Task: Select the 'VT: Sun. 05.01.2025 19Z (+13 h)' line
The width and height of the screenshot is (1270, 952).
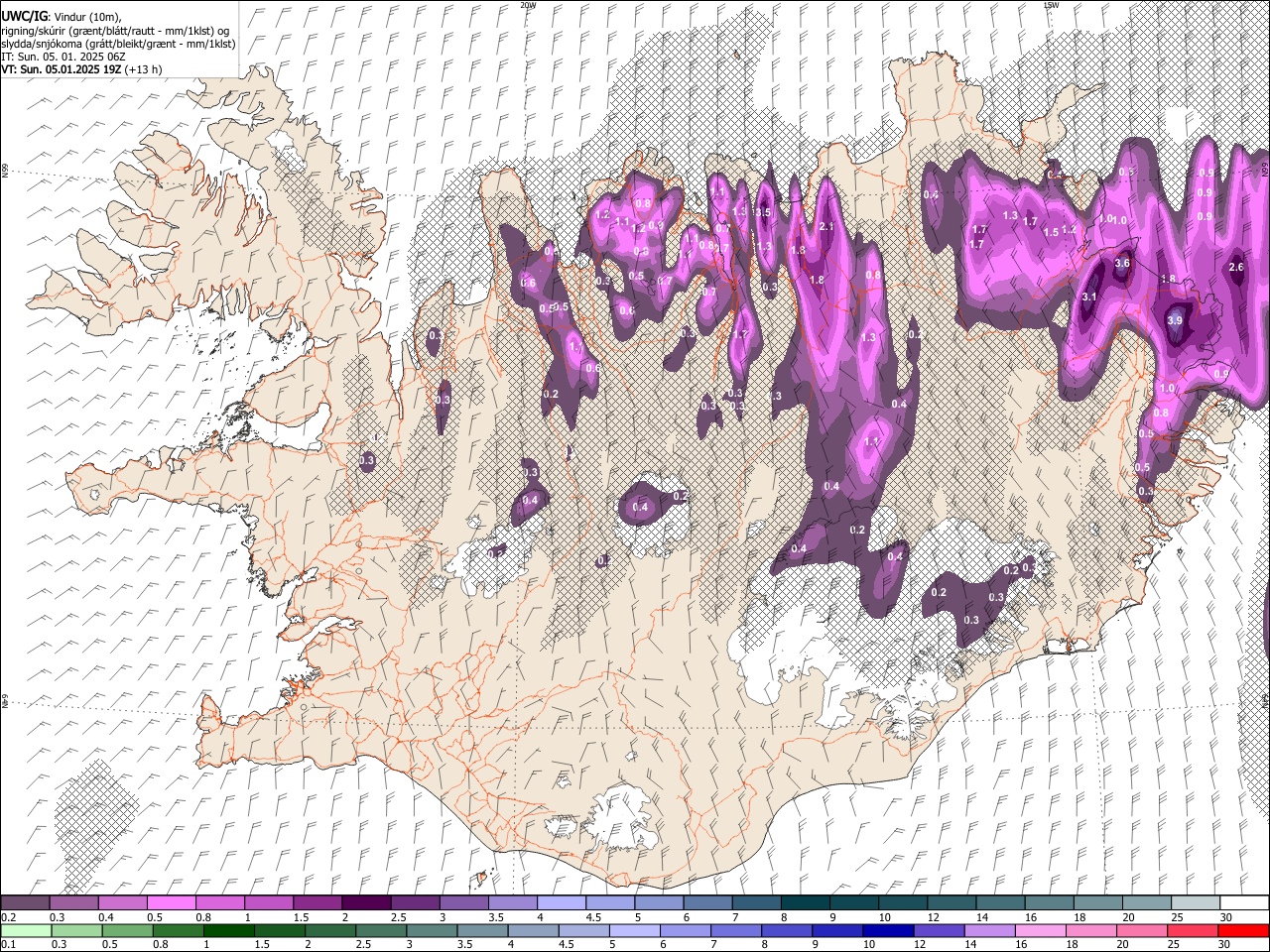Action: tap(81, 69)
